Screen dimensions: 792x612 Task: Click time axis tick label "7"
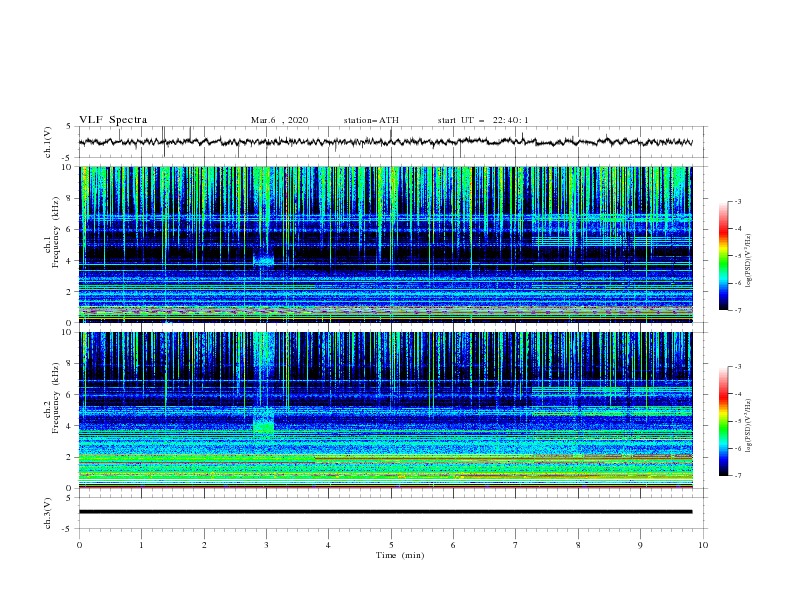click(x=516, y=545)
